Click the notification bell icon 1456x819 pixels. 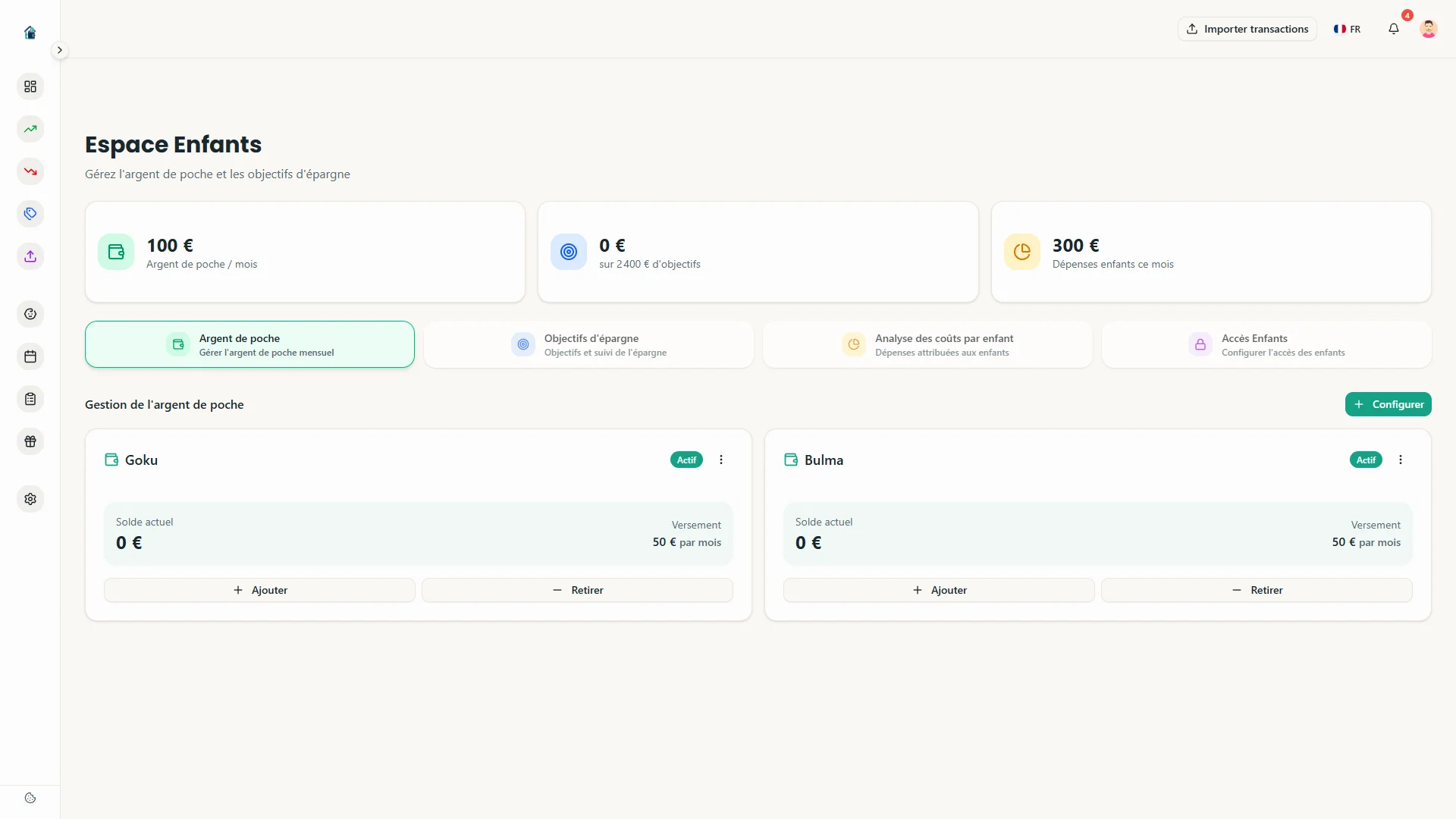coord(1394,29)
